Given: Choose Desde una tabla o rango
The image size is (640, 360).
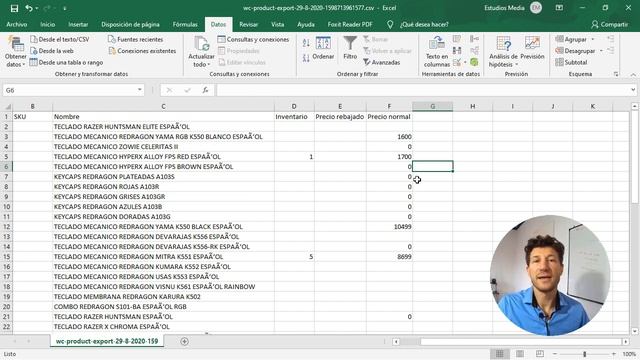Looking at the screenshot, I should click(67, 62).
